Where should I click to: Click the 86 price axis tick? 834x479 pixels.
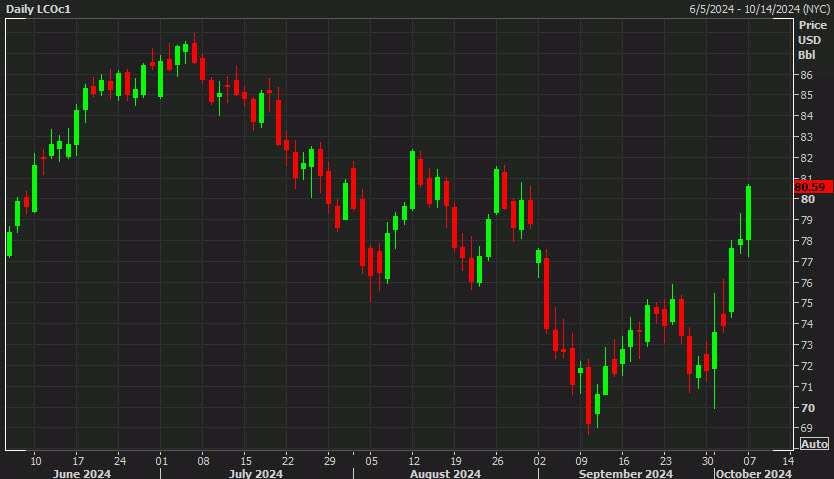806,75
